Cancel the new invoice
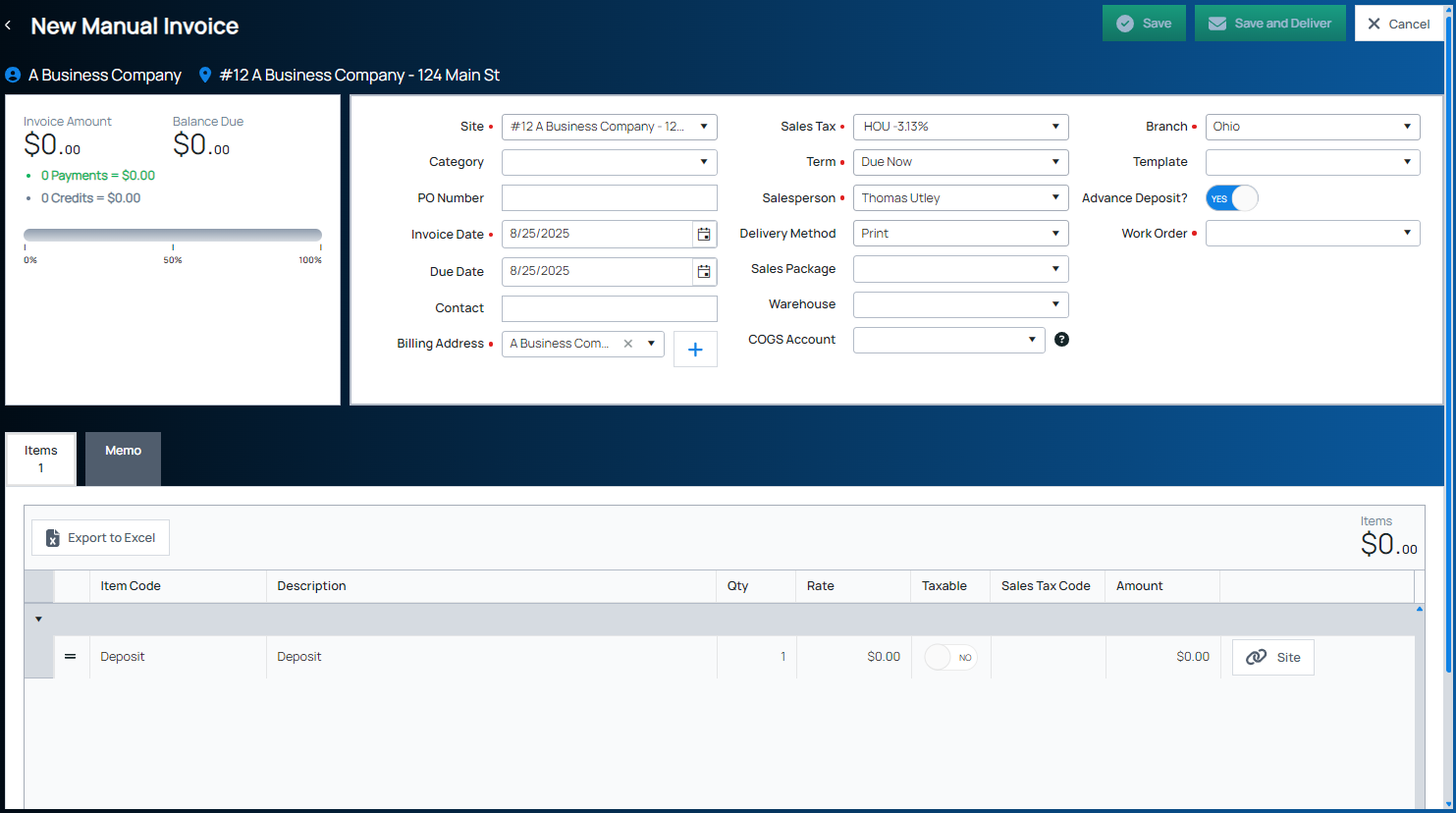1456x813 pixels. pyautogui.click(x=1399, y=24)
